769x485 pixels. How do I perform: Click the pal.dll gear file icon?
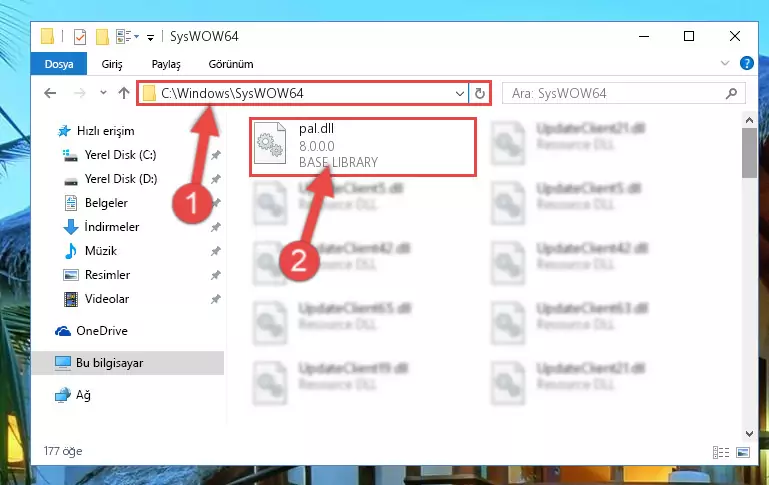(x=270, y=143)
